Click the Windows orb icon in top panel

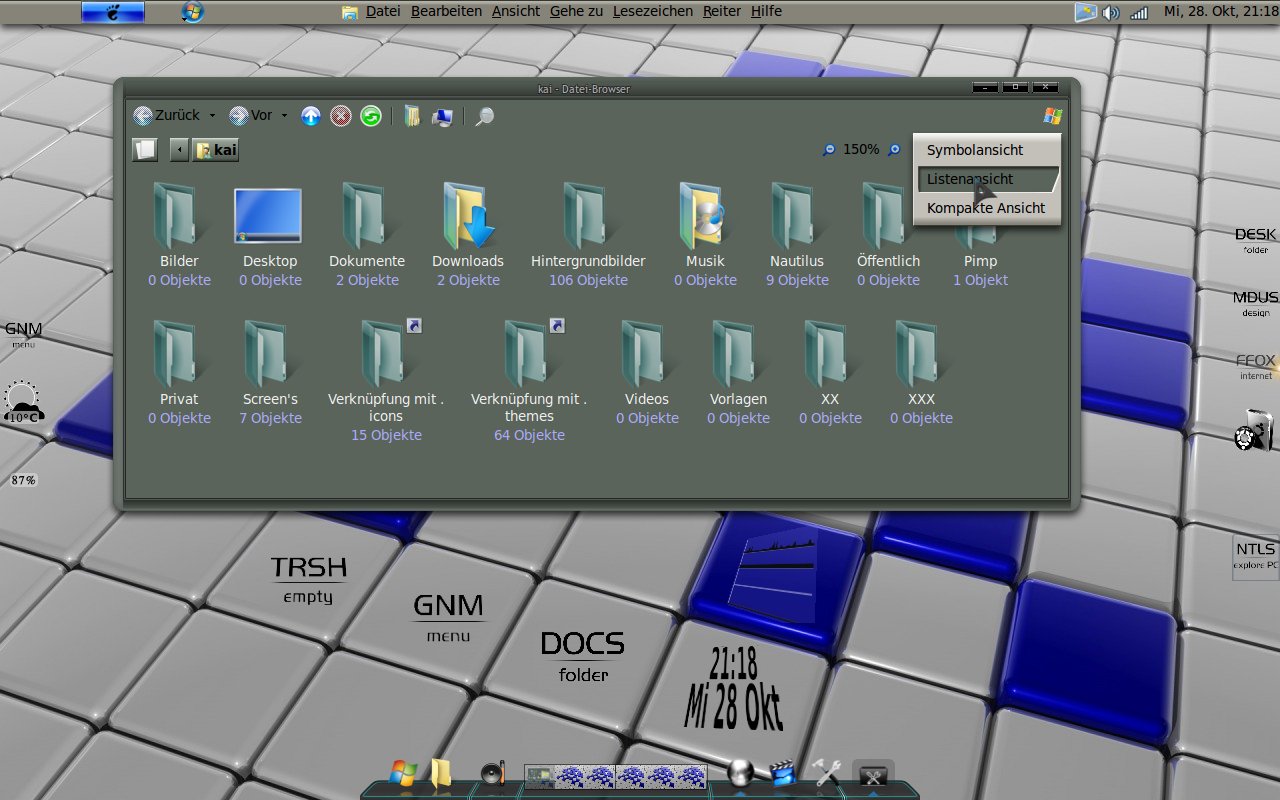tap(193, 12)
